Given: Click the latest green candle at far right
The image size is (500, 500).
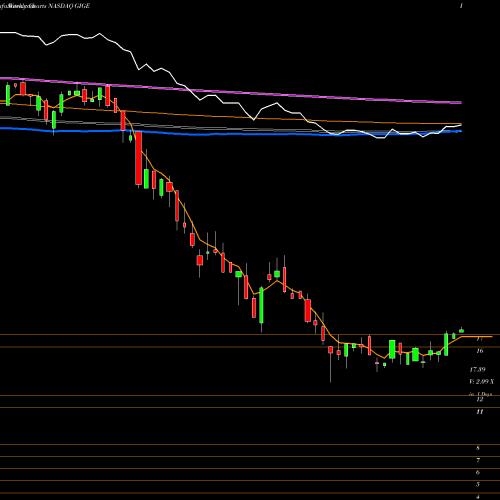Looking at the screenshot, I should click(461, 330).
